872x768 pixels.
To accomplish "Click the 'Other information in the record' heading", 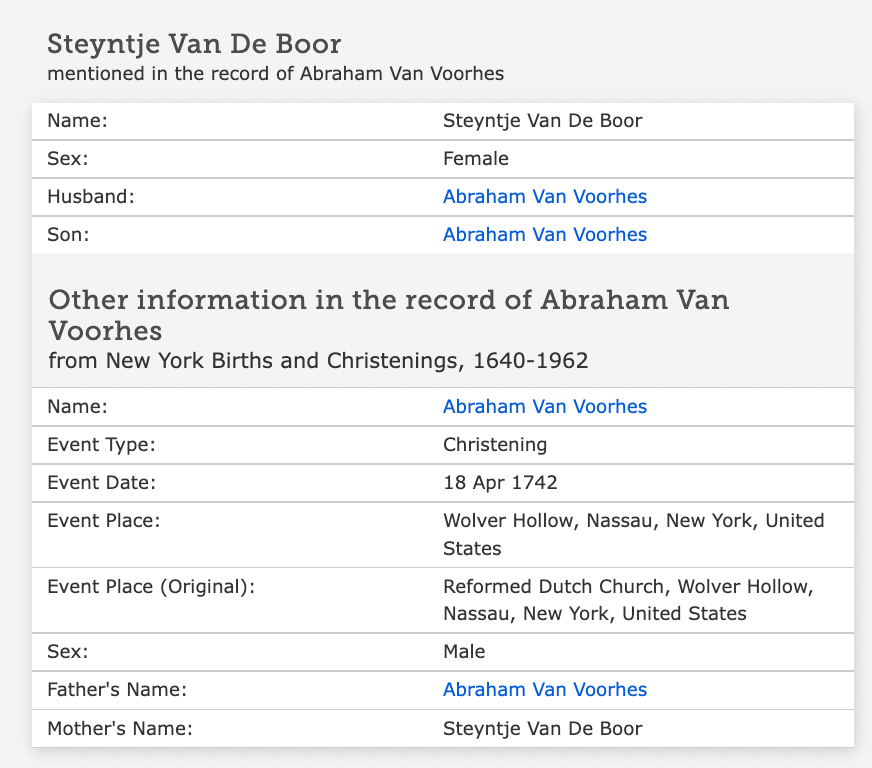I will coord(389,314).
